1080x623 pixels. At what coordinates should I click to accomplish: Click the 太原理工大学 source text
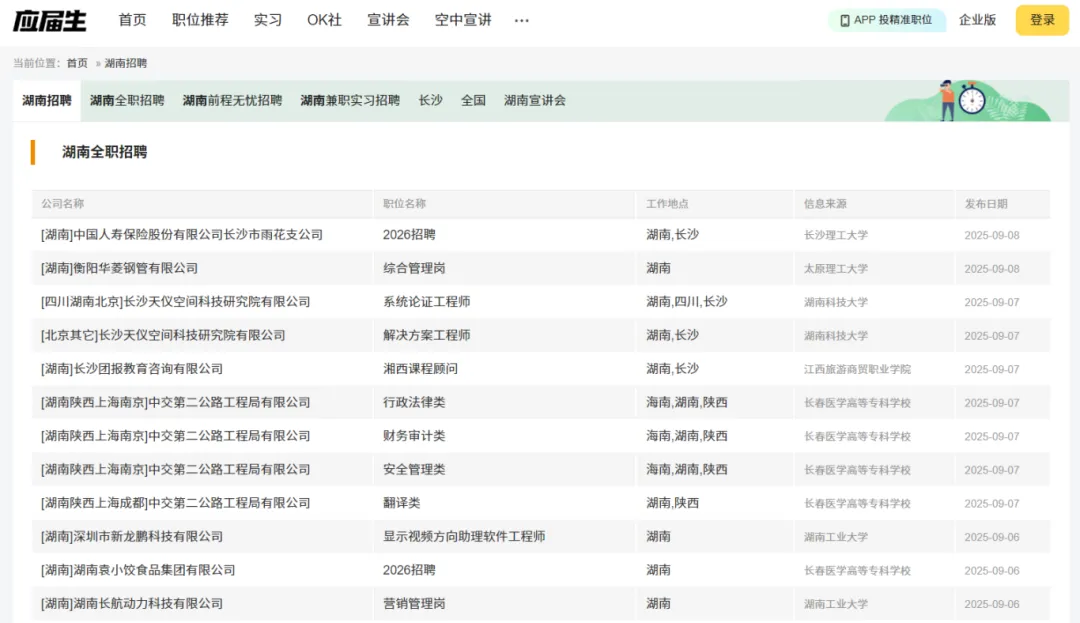pyautogui.click(x=835, y=269)
